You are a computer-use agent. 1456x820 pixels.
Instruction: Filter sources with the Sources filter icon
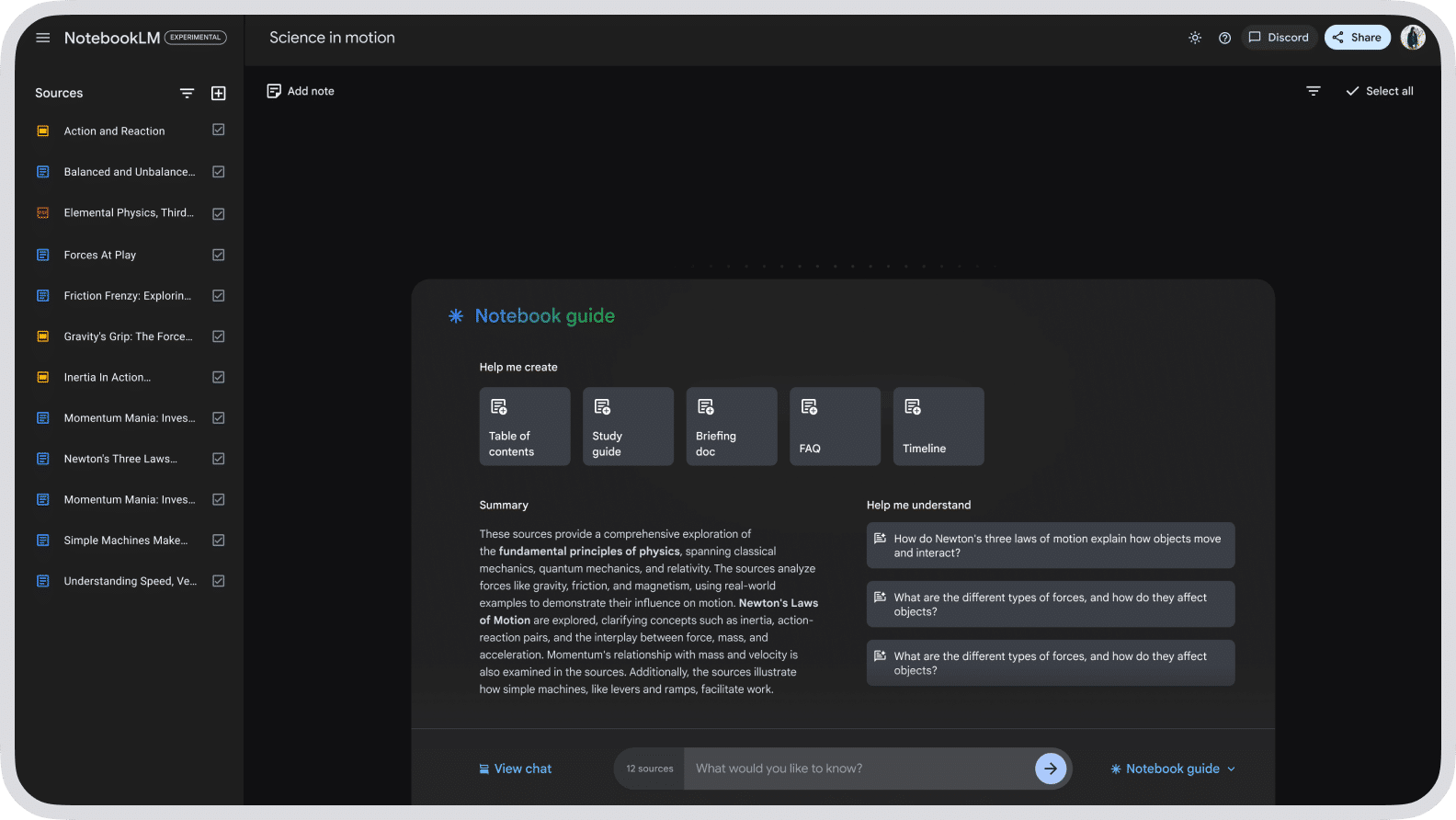(187, 93)
